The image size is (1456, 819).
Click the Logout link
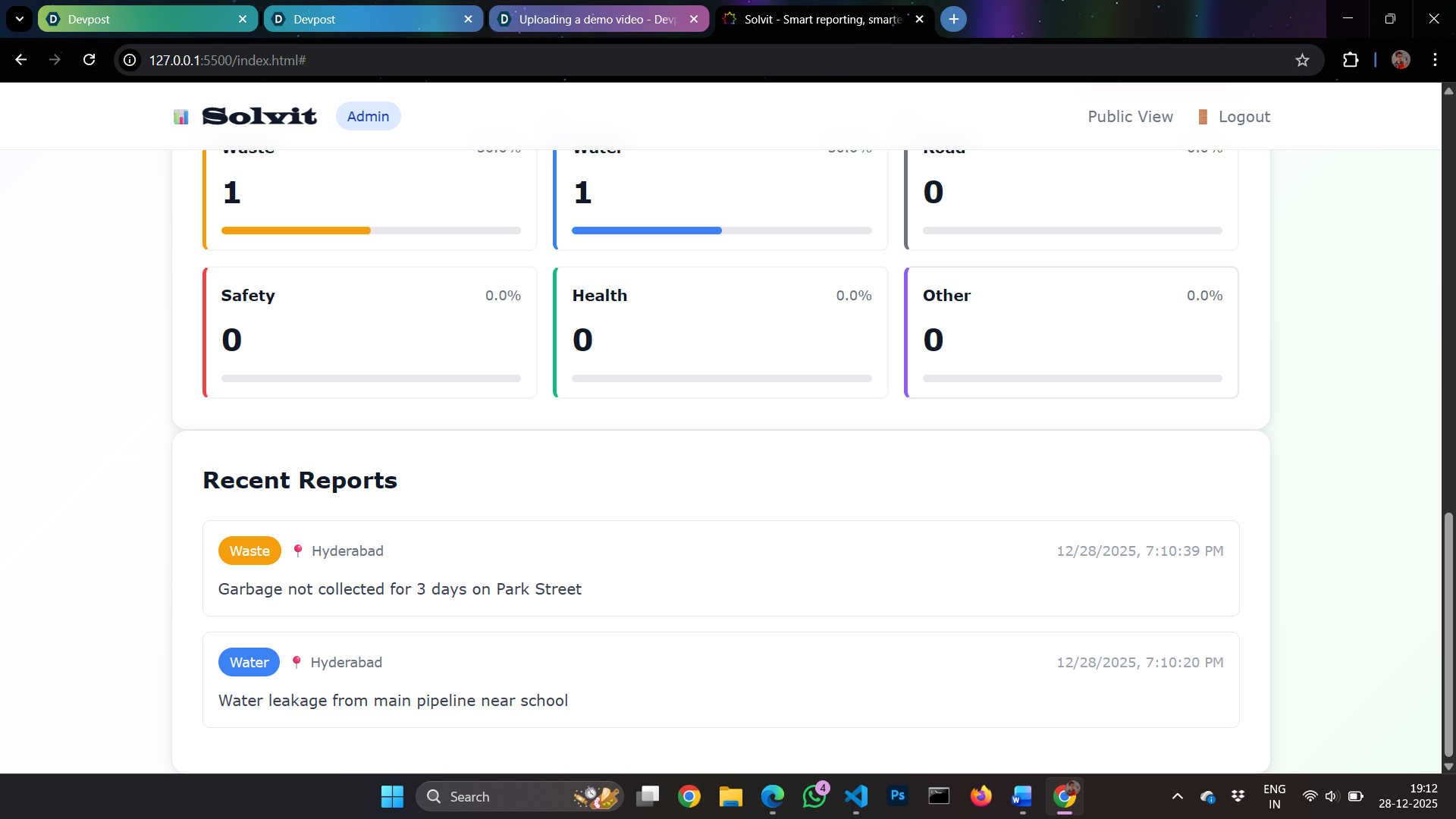[x=1234, y=117]
